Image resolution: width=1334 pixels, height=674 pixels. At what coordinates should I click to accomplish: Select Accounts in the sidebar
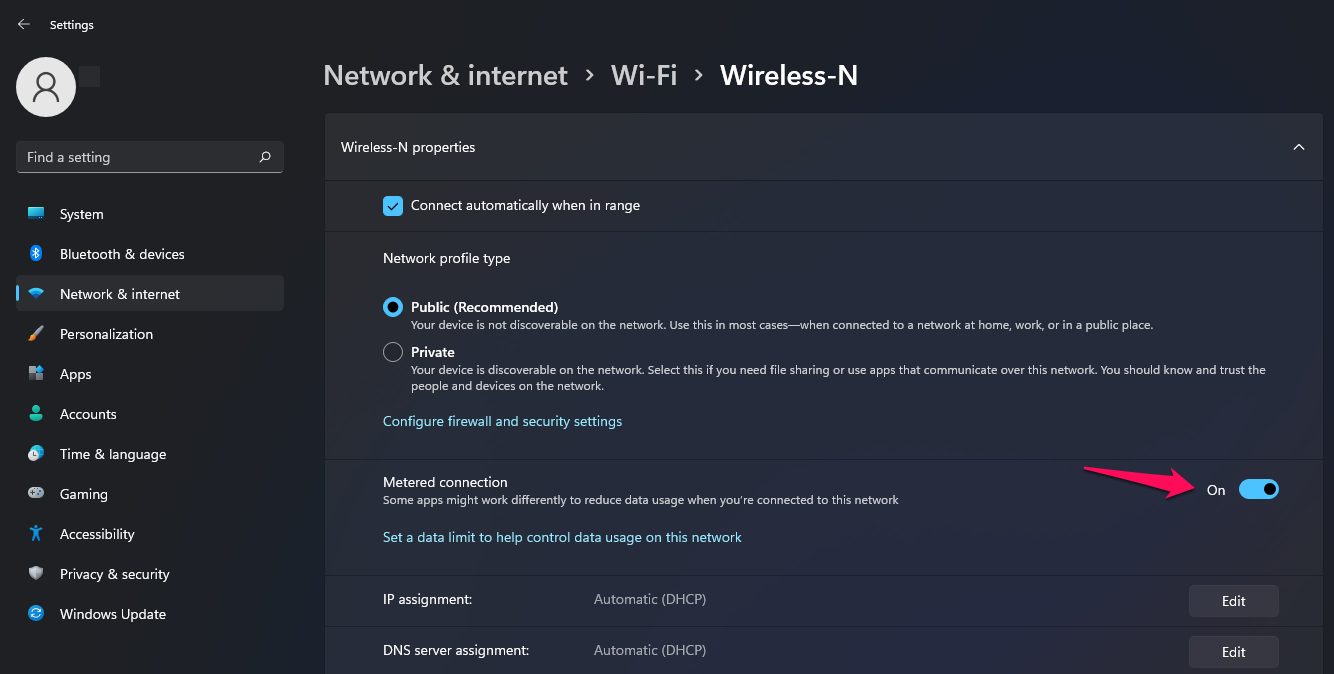click(90, 413)
